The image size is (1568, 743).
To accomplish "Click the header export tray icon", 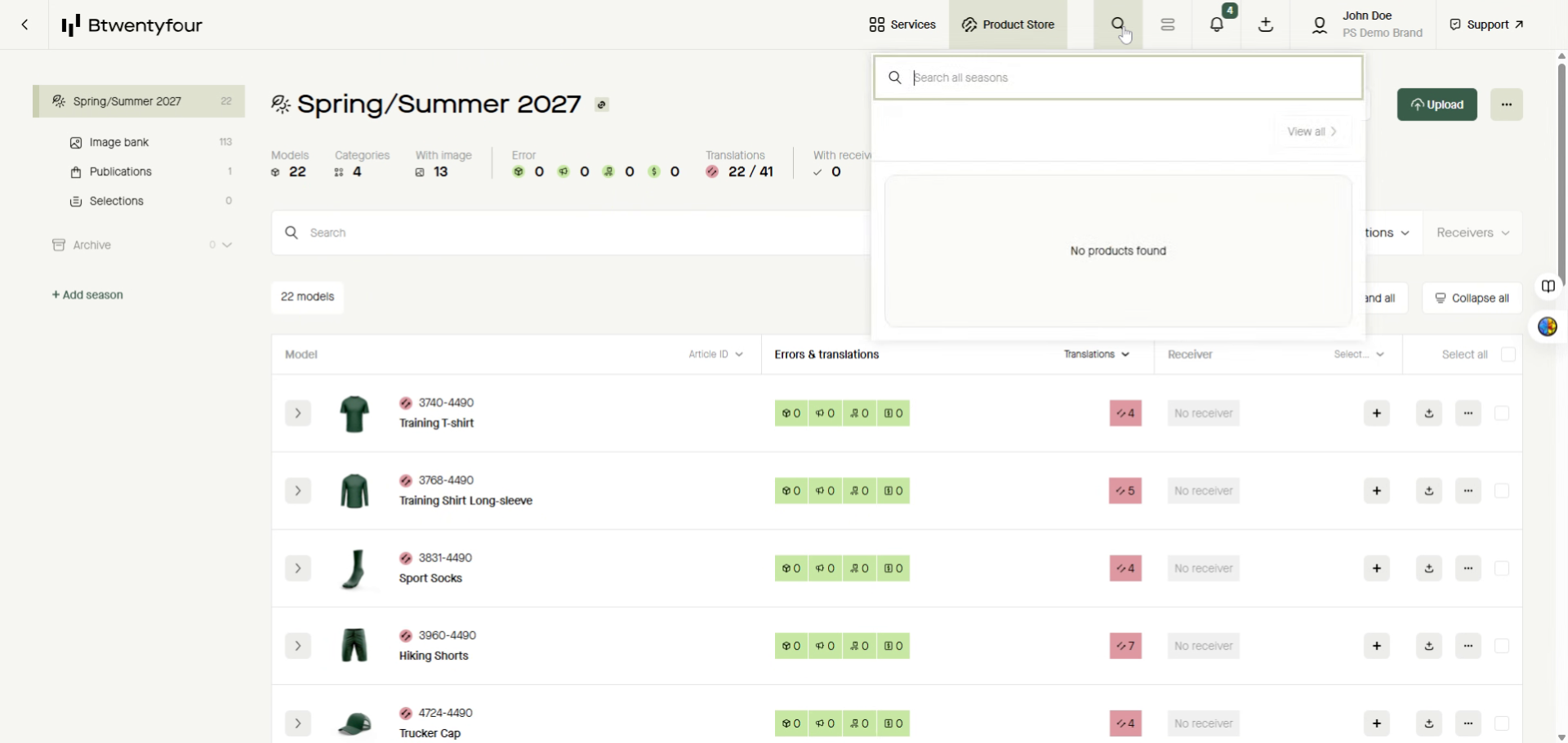I will click(1266, 24).
